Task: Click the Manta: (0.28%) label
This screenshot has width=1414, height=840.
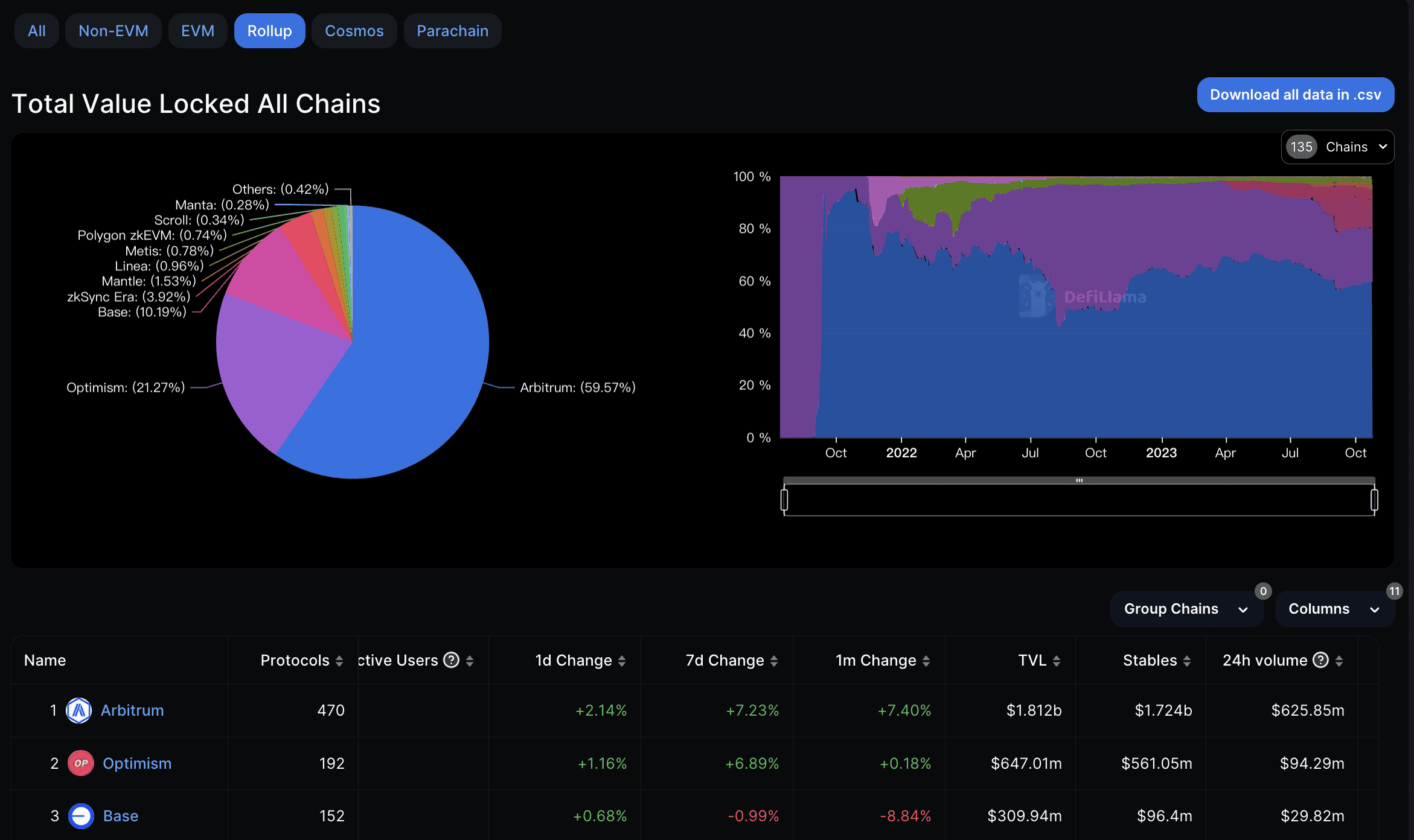Action: coord(222,205)
